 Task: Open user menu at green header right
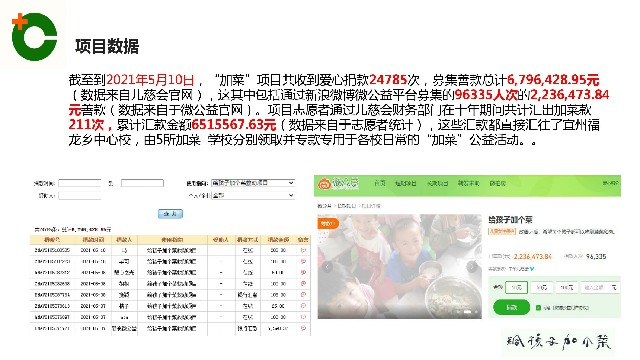pyautogui.click(x=610, y=183)
